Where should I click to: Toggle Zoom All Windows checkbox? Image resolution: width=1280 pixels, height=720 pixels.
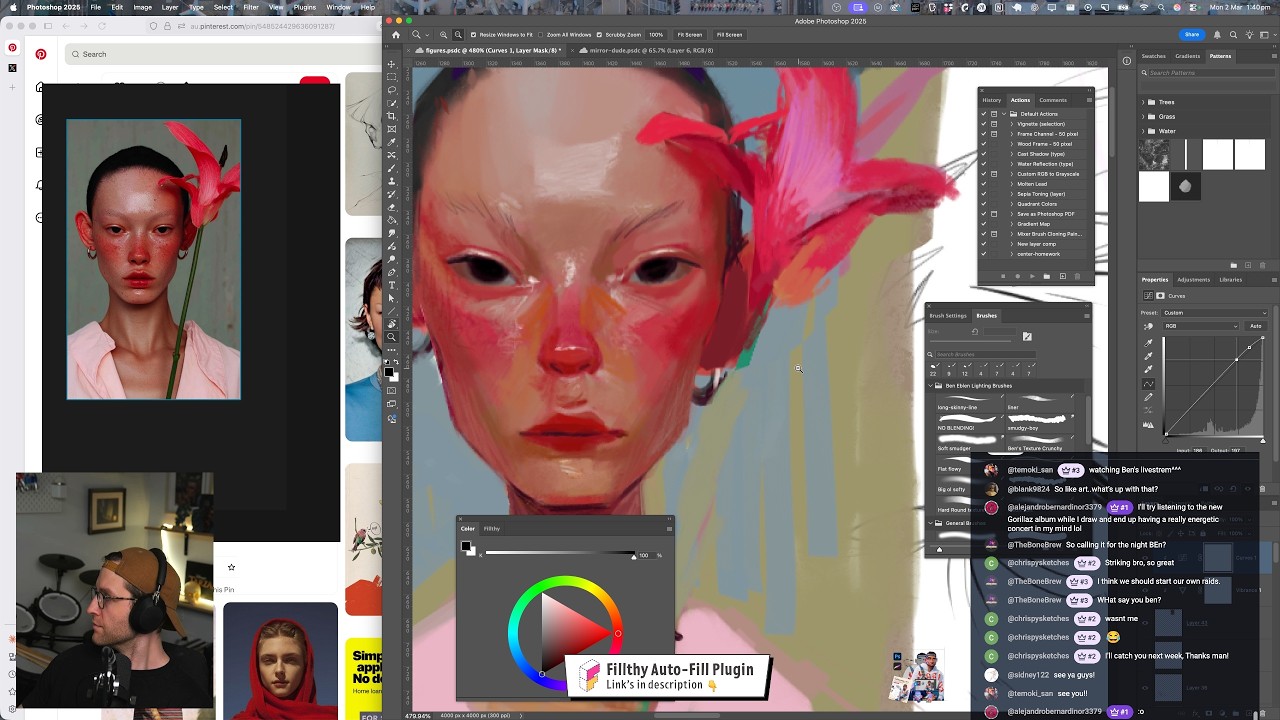(x=541, y=35)
